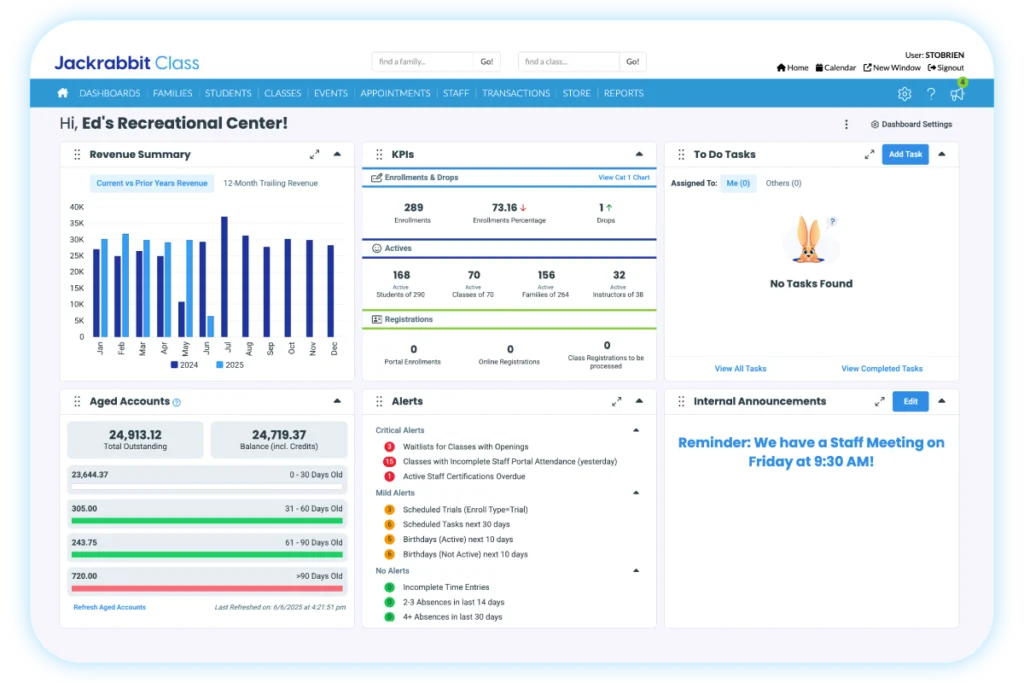Open the REPORTS menu
This screenshot has width=1024, height=683.
pyautogui.click(x=624, y=93)
